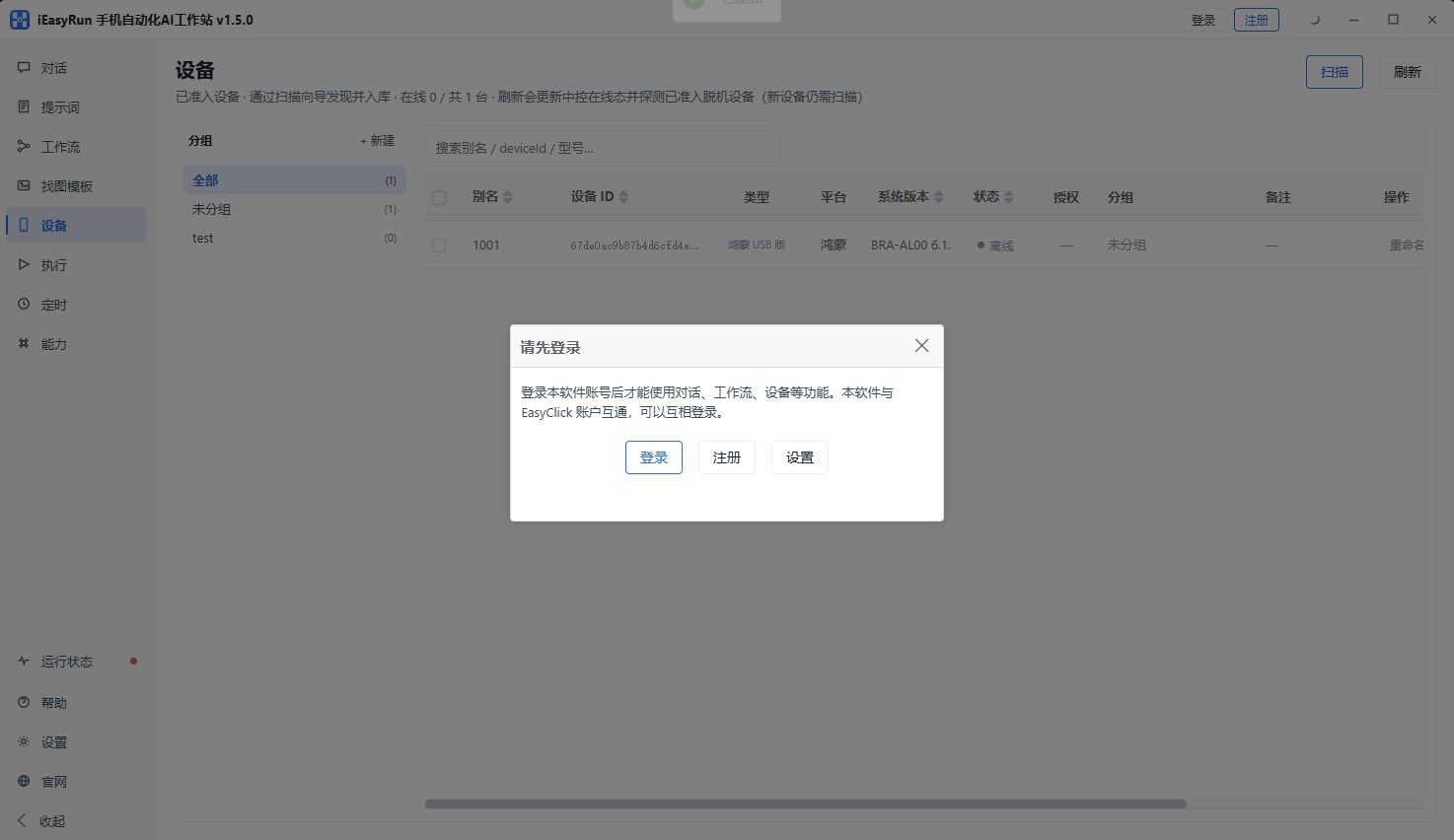
Task: Click 设置 button in the dialog
Action: click(800, 457)
